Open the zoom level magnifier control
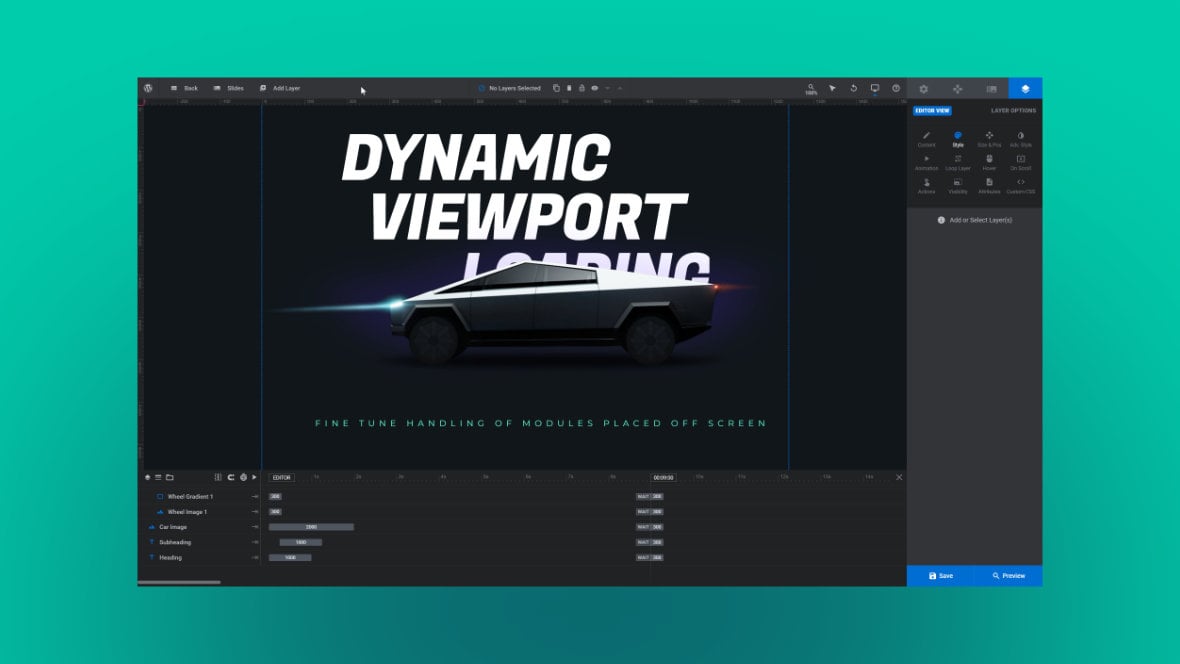1180x664 pixels. tap(810, 89)
